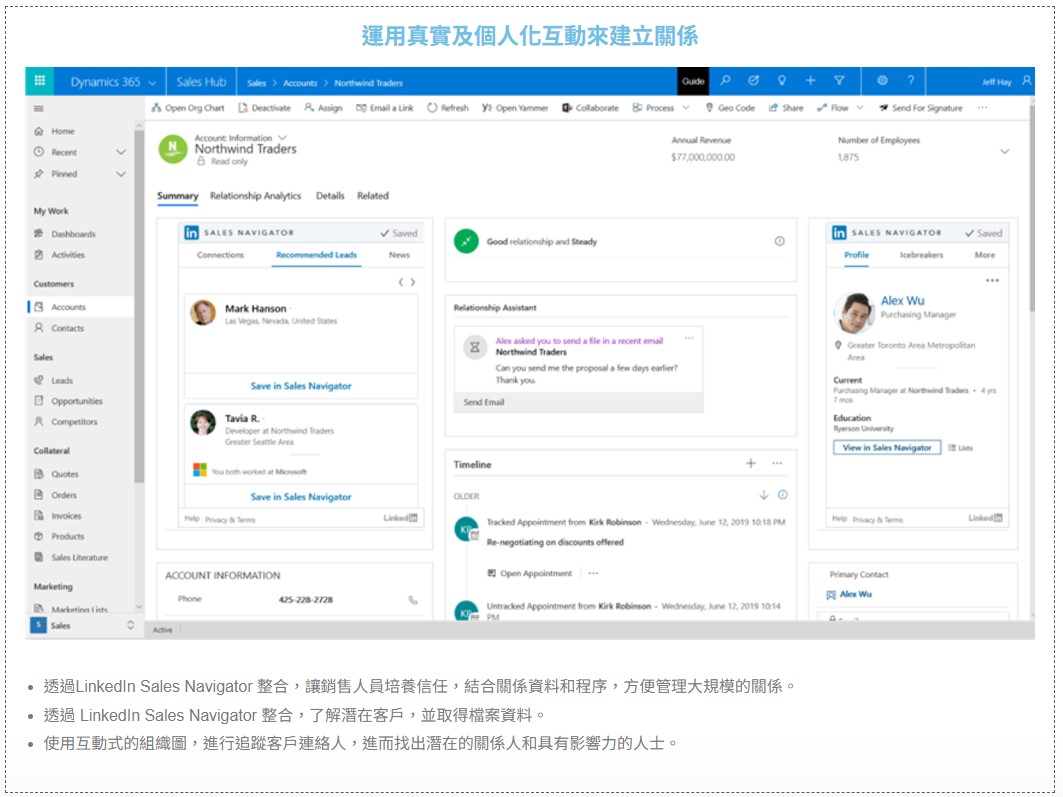Click Geo Code command
The image size is (1063, 797).
point(730,108)
